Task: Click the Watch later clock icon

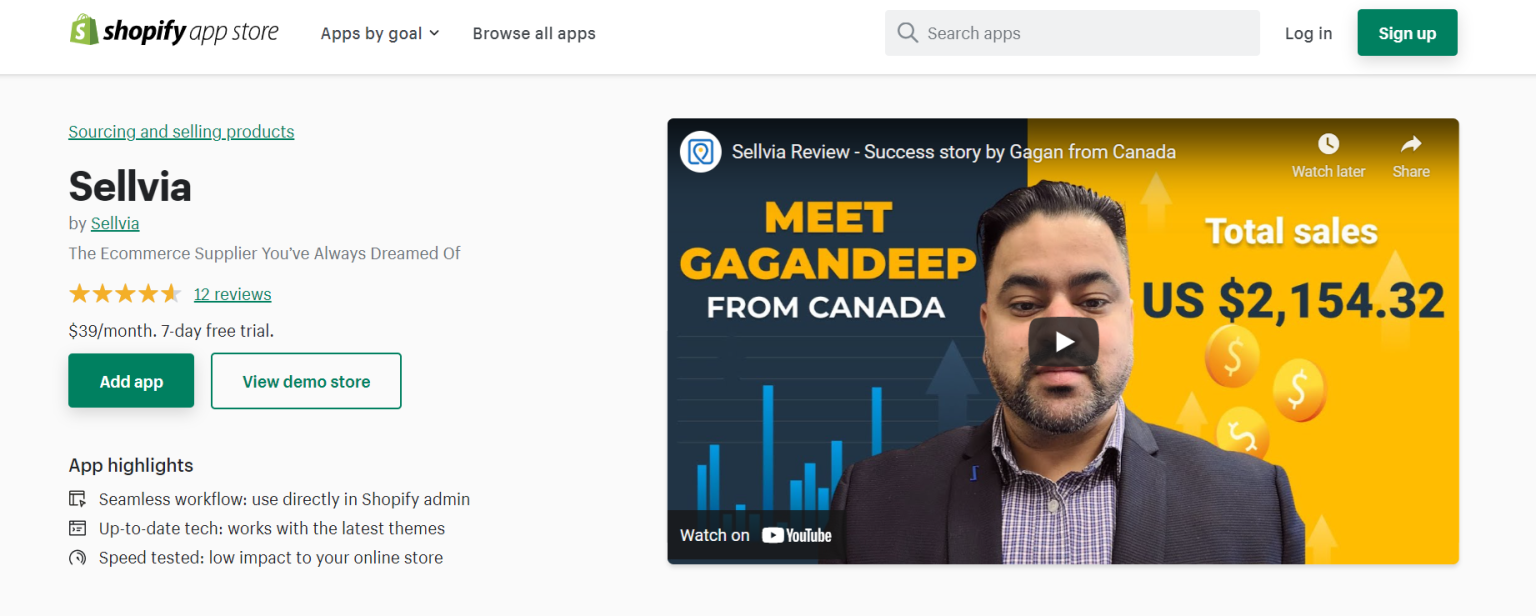Action: point(1328,144)
